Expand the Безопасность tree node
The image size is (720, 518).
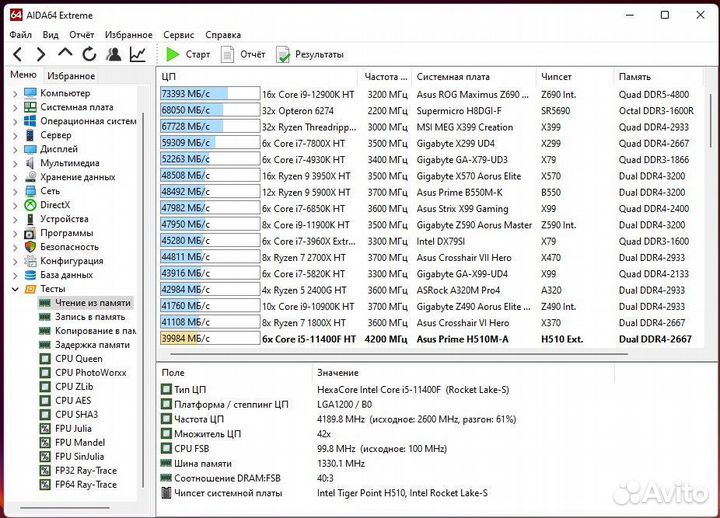[15, 247]
